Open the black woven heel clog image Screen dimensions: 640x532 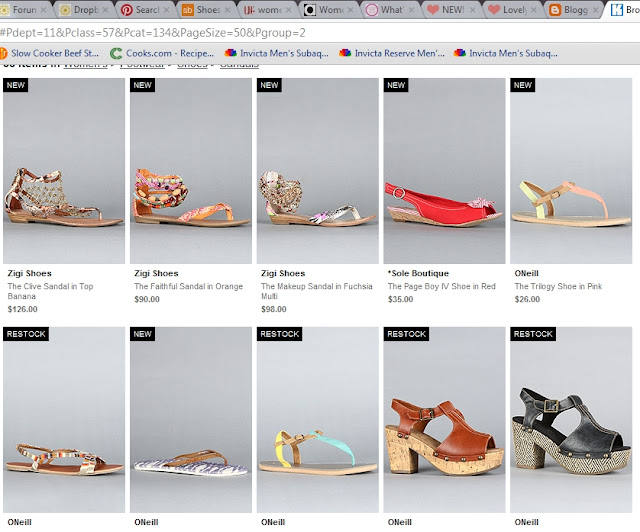coord(571,420)
